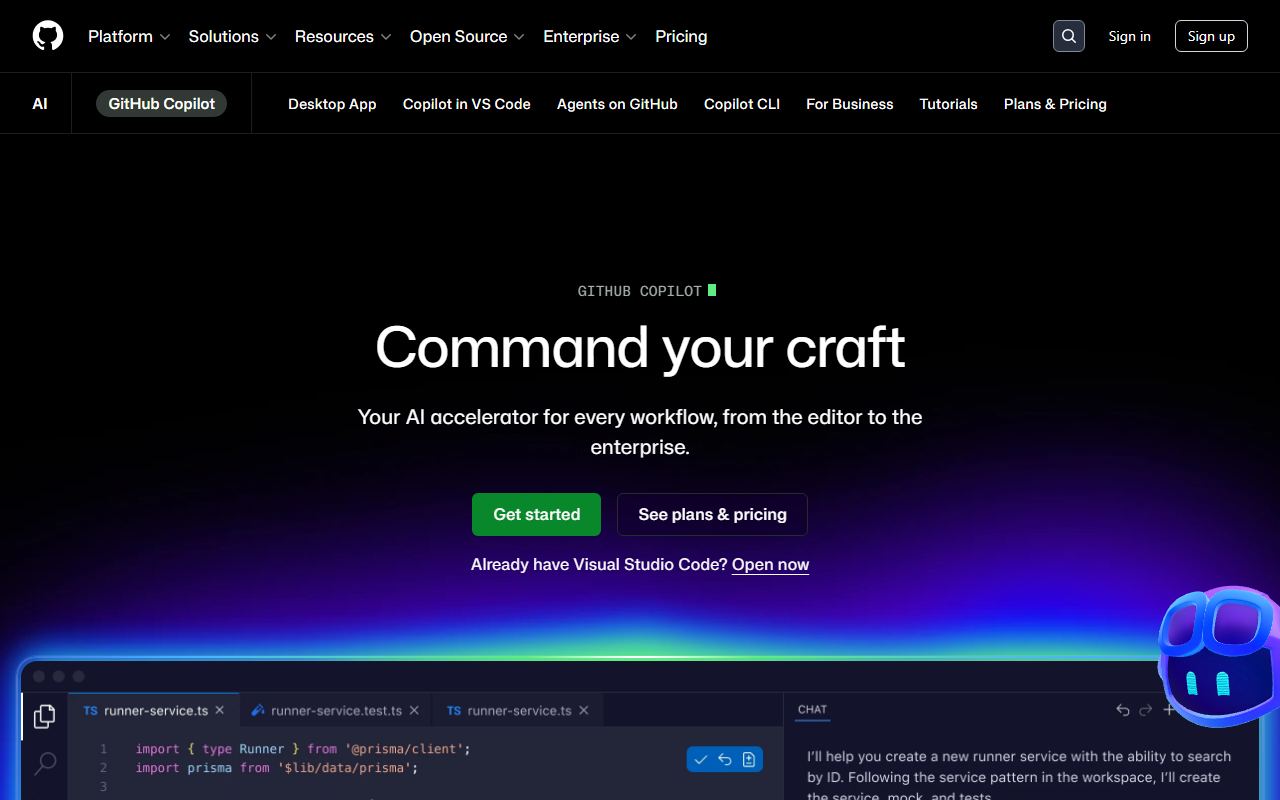Click the green Get started button
Image resolution: width=1280 pixels, height=800 pixels.
click(x=536, y=514)
